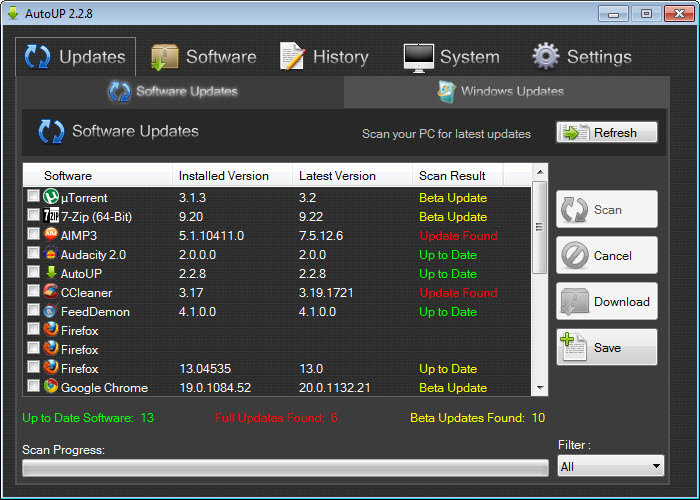The width and height of the screenshot is (700, 500).
Task: Click the Refresh button label
Action: [615, 133]
